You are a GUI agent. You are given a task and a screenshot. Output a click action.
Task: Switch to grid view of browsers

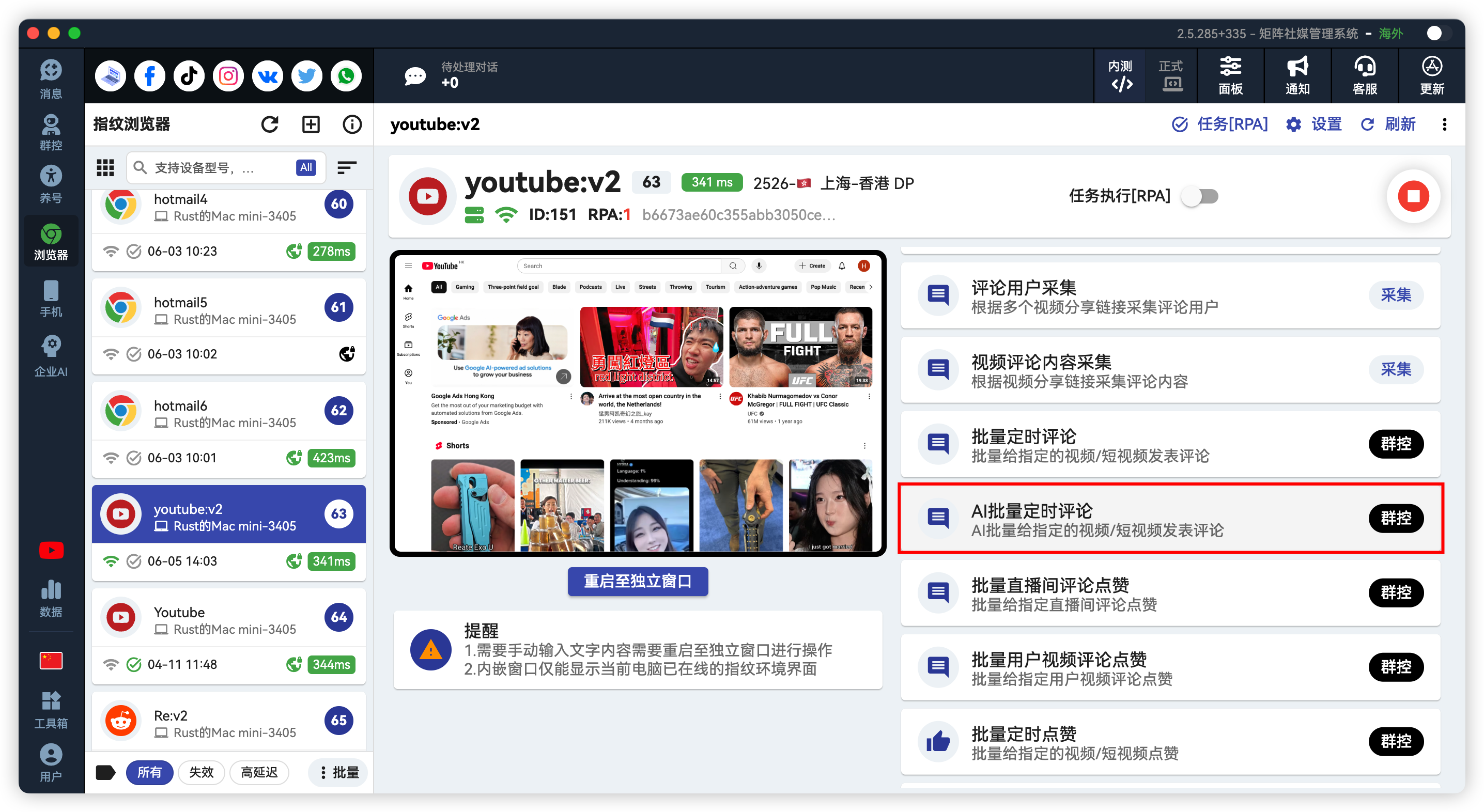pyautogui.click(x=105, y=167)
